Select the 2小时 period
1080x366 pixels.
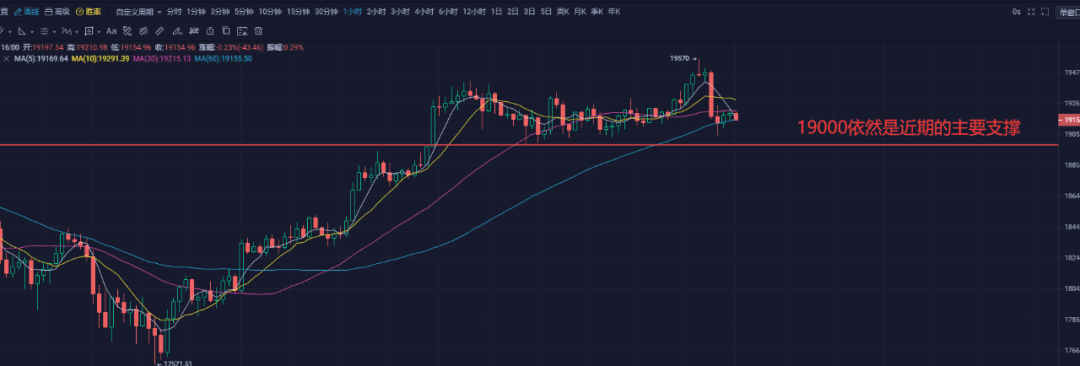376,12
